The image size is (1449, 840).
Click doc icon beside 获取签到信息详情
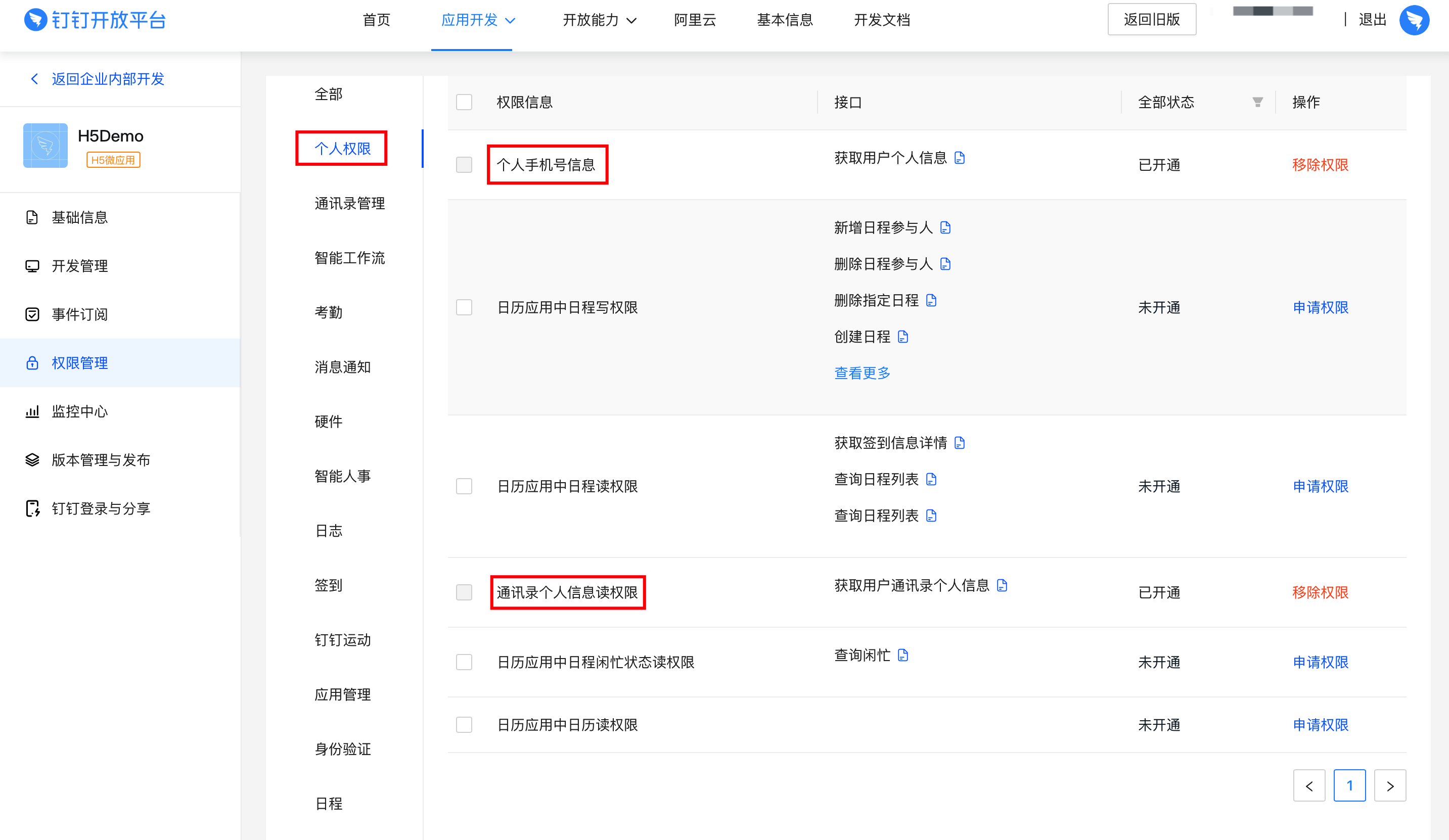coord(959,443)
